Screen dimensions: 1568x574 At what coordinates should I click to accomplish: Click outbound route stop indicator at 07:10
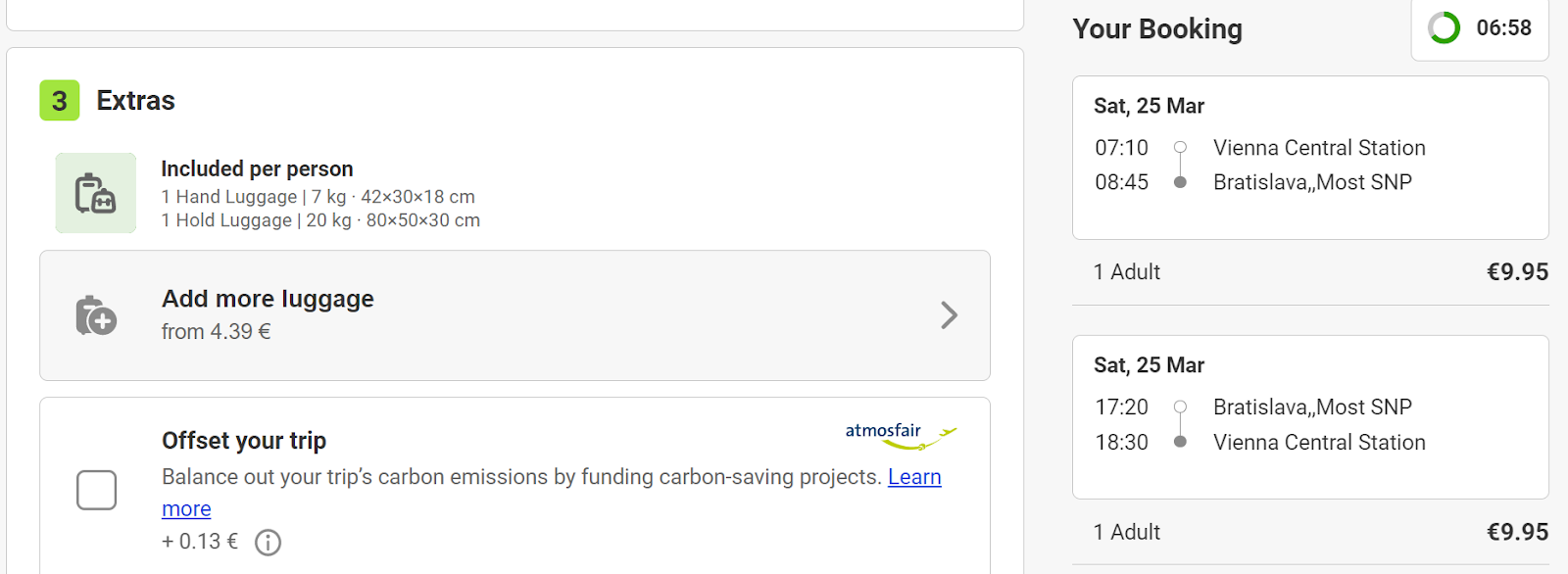coord(1180,147)
